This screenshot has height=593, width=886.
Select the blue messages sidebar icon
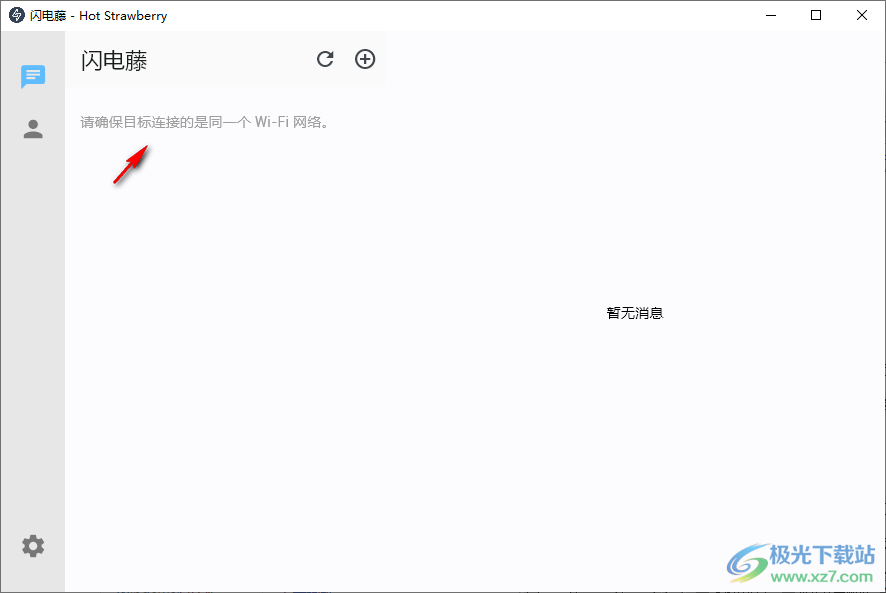click(x=33, y=77)
